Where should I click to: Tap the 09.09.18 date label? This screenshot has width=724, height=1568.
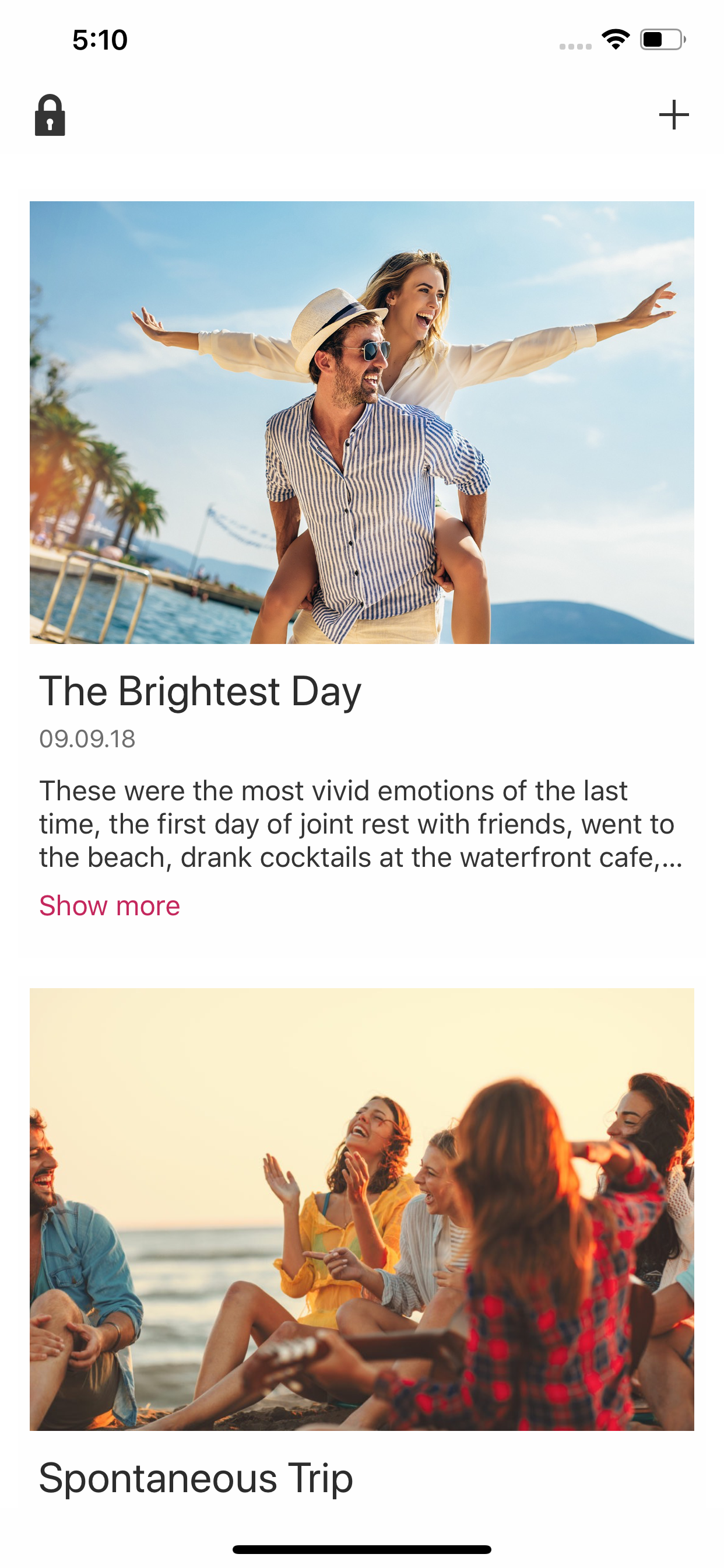pyautogui.click(x=87, y=739)
